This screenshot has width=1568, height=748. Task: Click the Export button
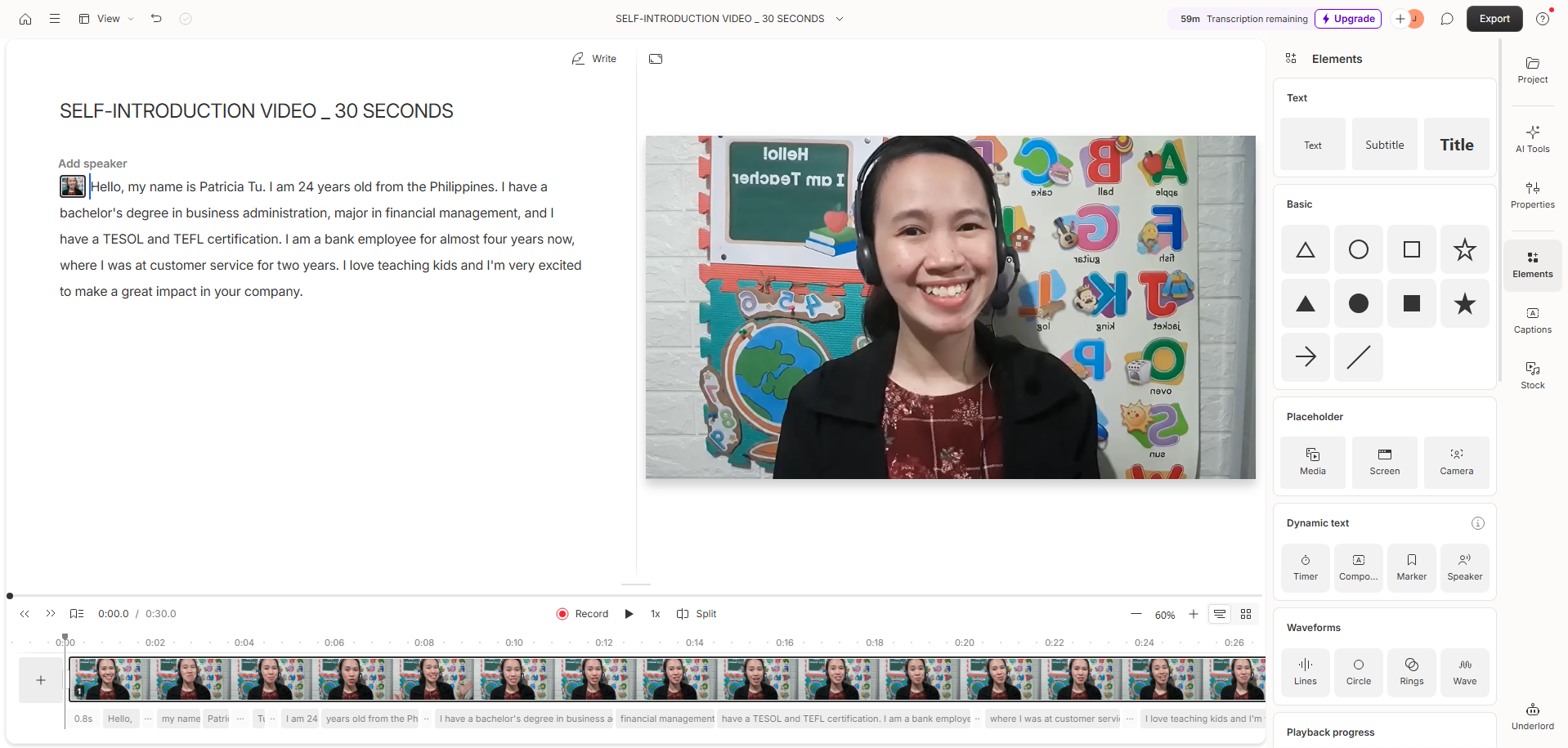(x=1494, y=19)
